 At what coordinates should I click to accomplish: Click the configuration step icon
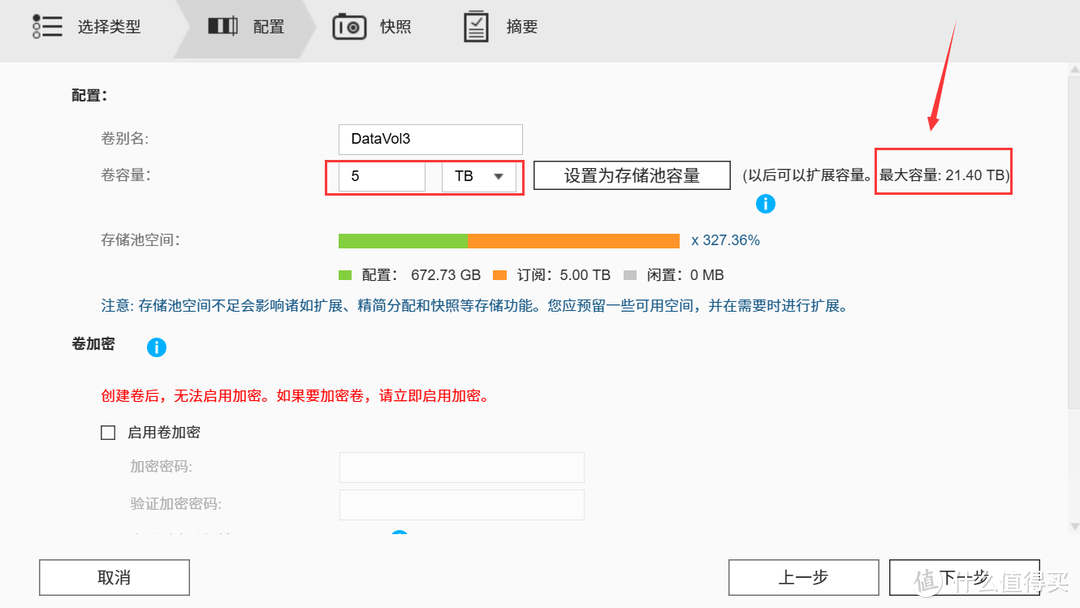tap(222, 26)
